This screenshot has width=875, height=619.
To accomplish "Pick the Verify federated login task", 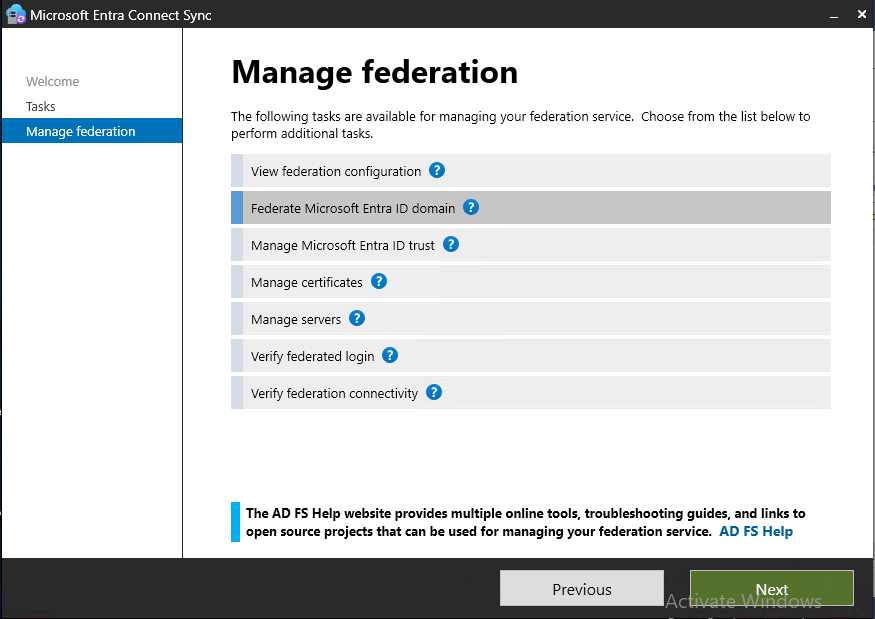I will pyautogui.click(x=531, y=356).
